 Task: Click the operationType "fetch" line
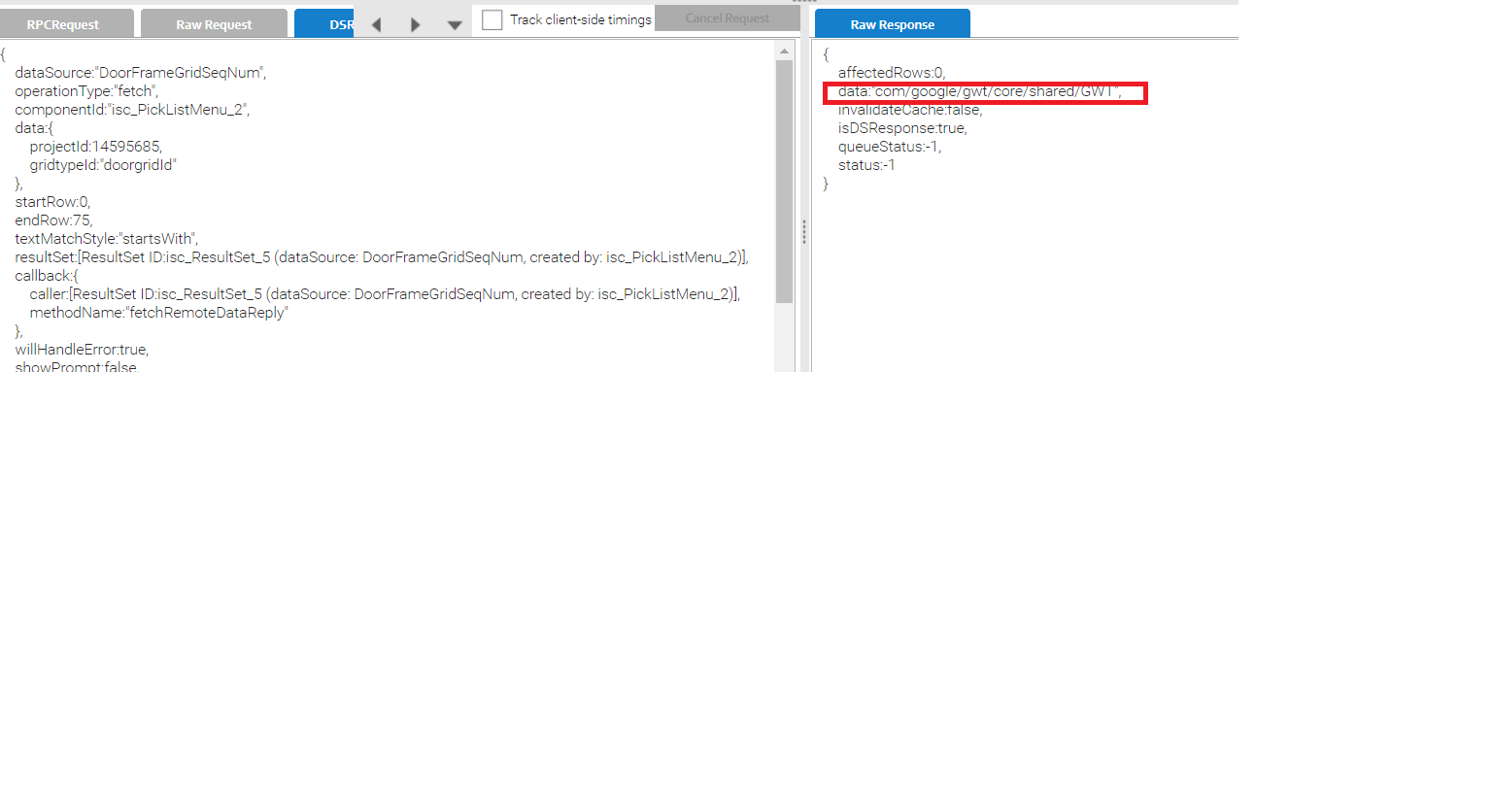[x=85, y=91]
